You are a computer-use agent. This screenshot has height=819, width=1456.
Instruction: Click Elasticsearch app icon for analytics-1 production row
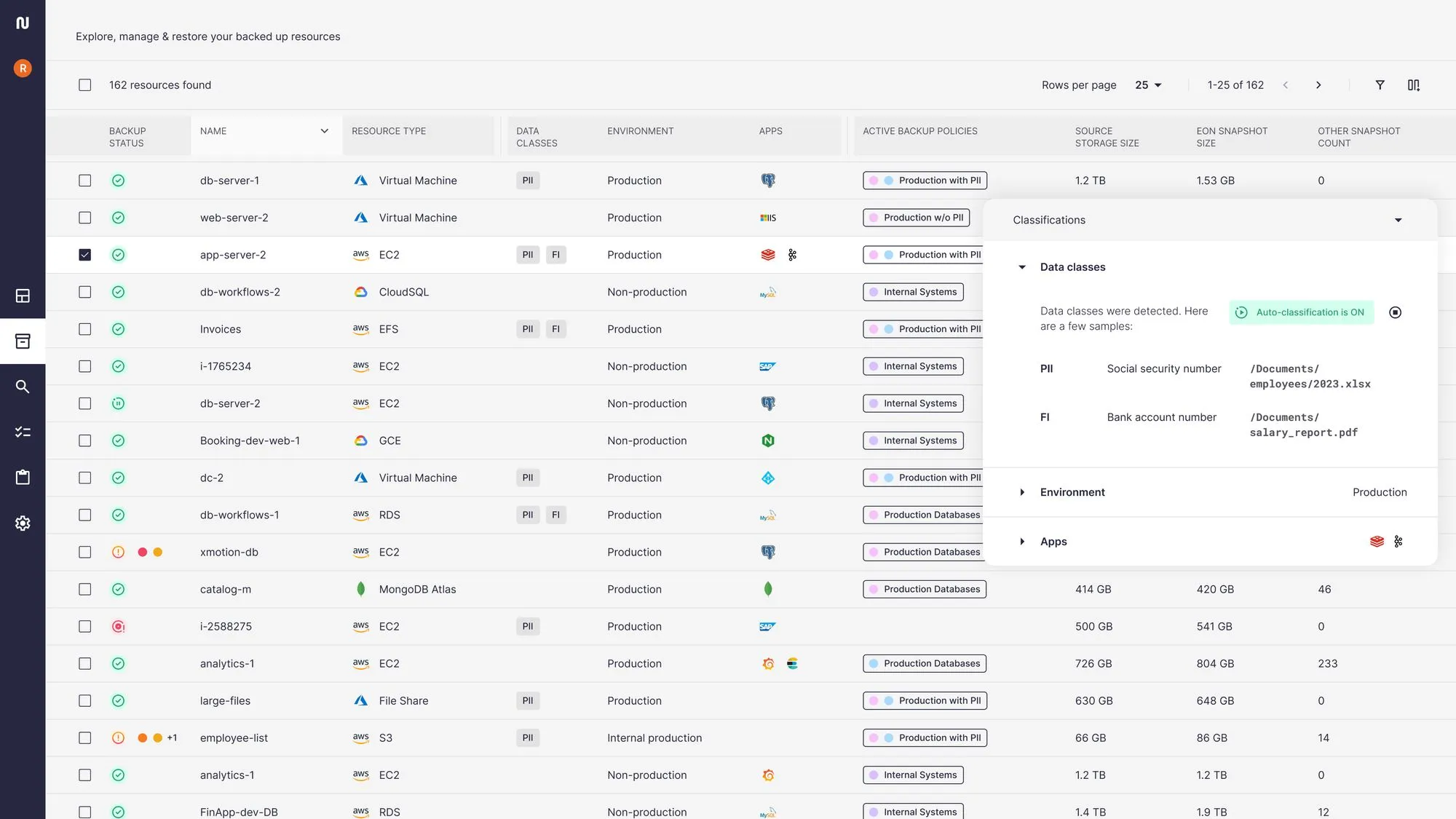point(792,663)
